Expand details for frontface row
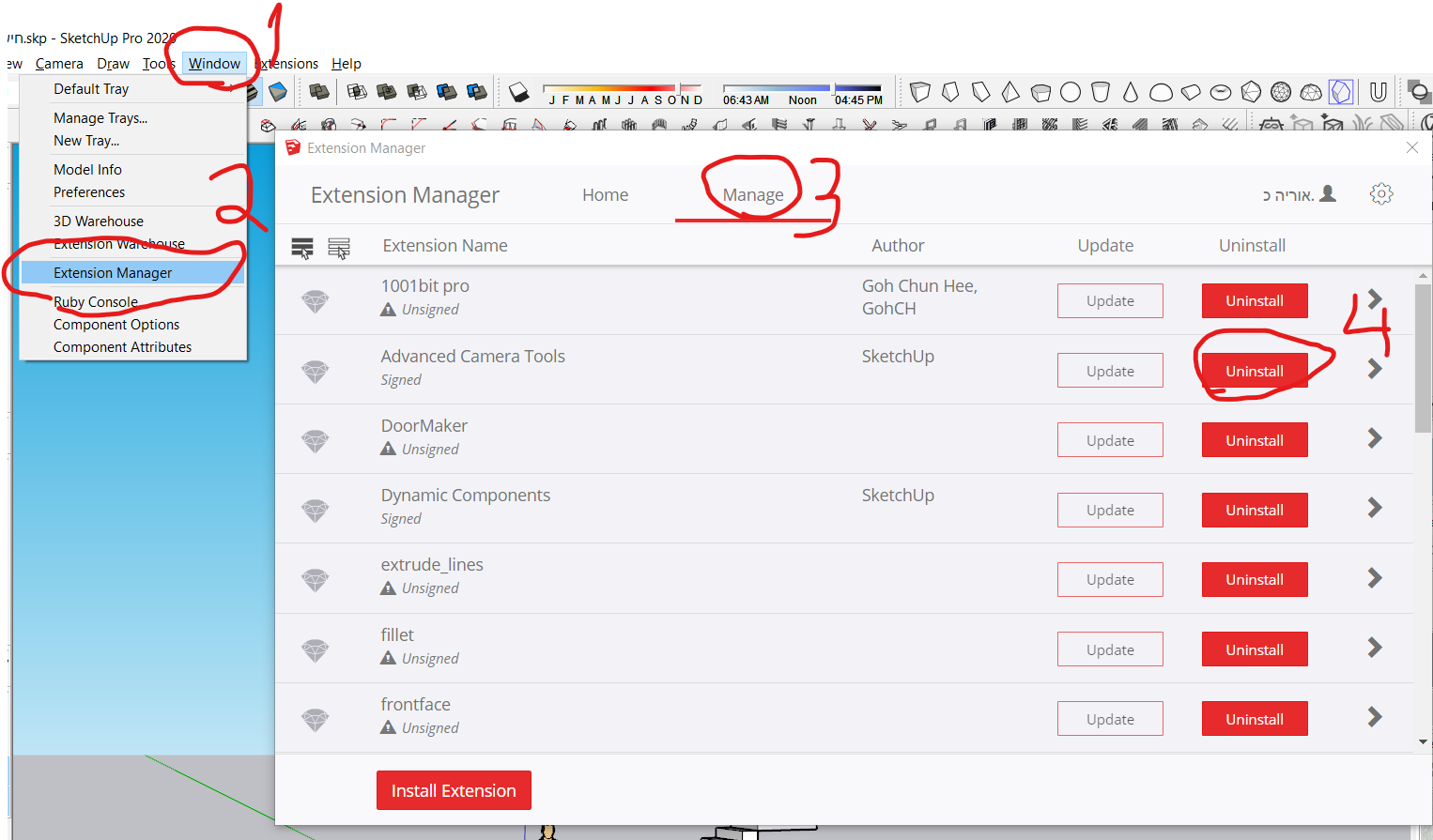Image resolution: width=1433 pixels, height=840 pixels. (1375, 717)
